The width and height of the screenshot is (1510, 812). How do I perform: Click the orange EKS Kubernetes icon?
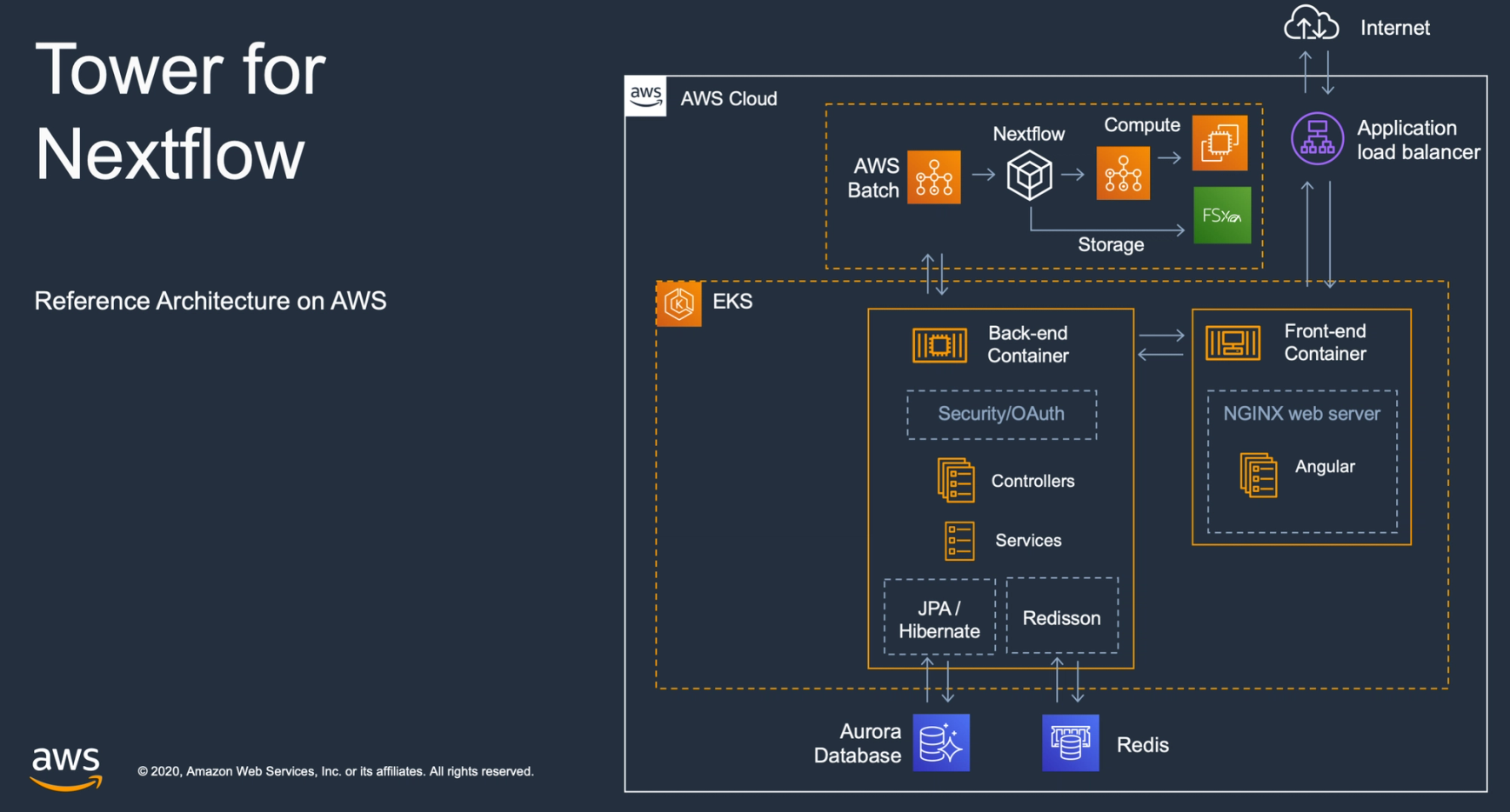(x=678, y=303)
